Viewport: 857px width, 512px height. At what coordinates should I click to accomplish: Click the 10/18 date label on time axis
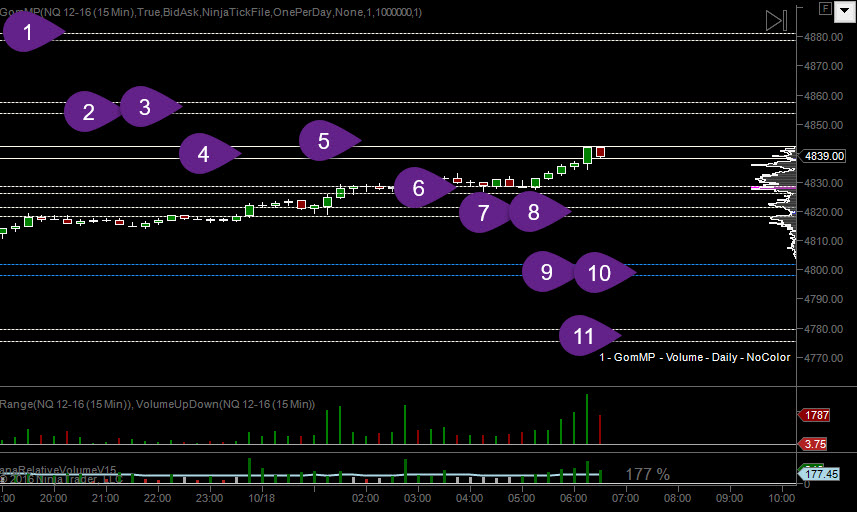(x=261, y=498)
